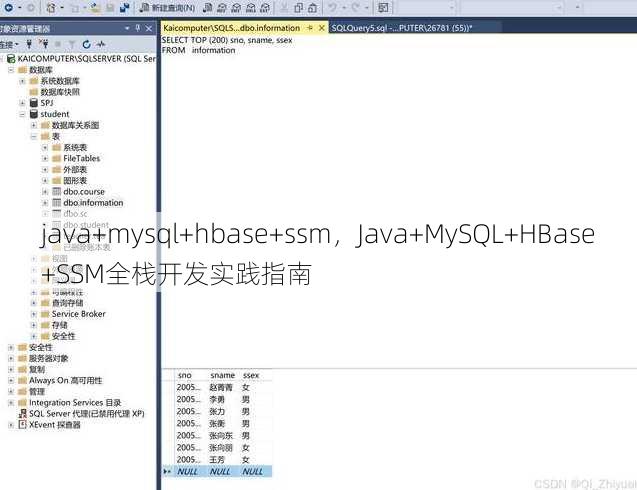Click the SPJ database cylinder icon

click(x=34, y=103)
